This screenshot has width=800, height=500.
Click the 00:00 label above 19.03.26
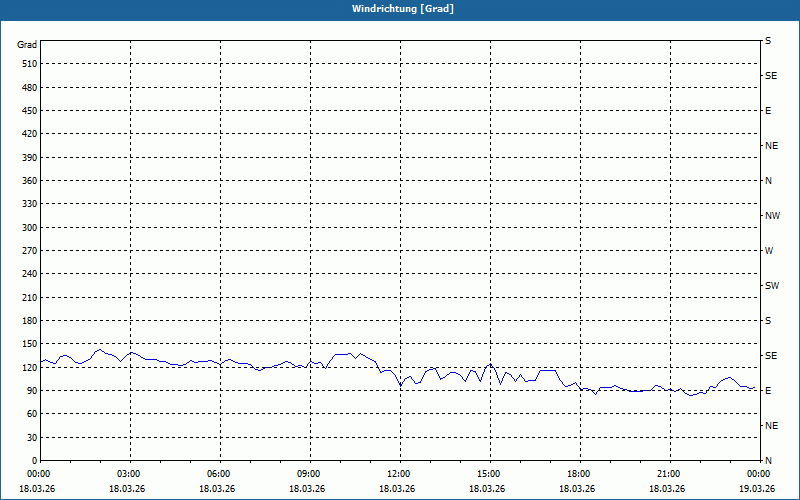click(759, 474)
